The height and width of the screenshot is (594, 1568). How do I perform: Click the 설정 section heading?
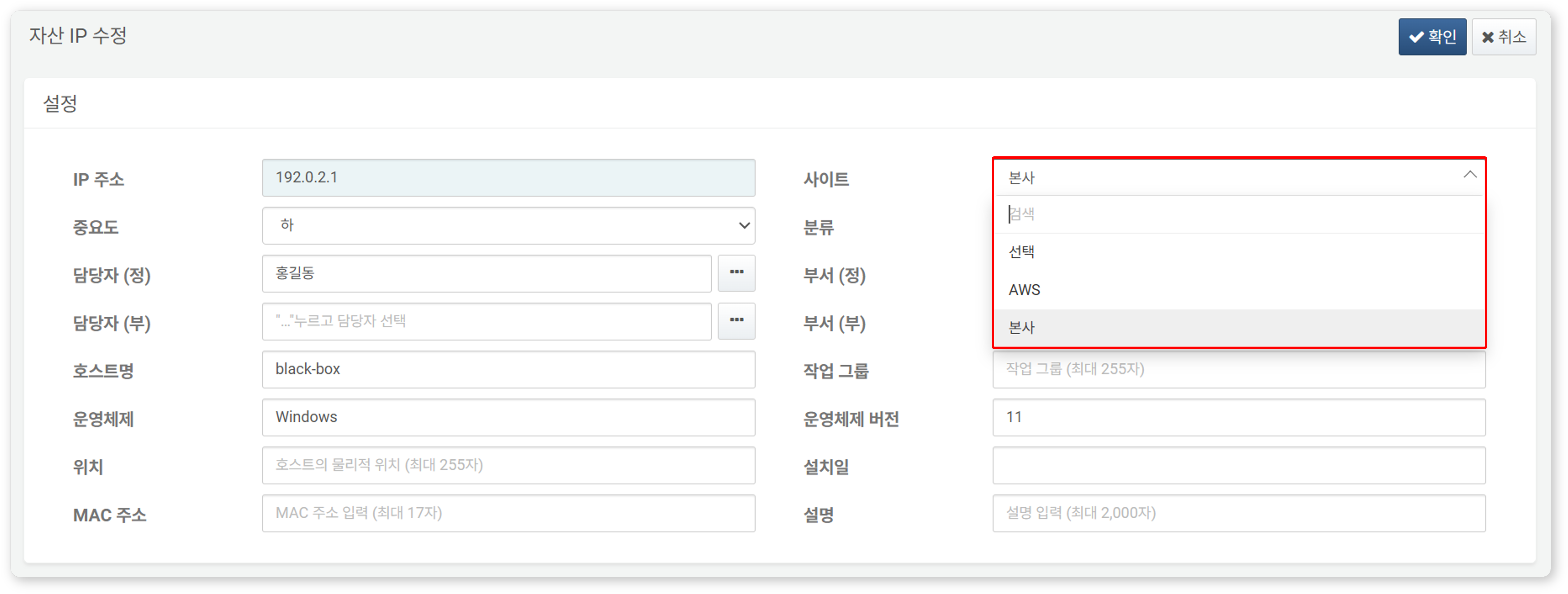(60, 103)
